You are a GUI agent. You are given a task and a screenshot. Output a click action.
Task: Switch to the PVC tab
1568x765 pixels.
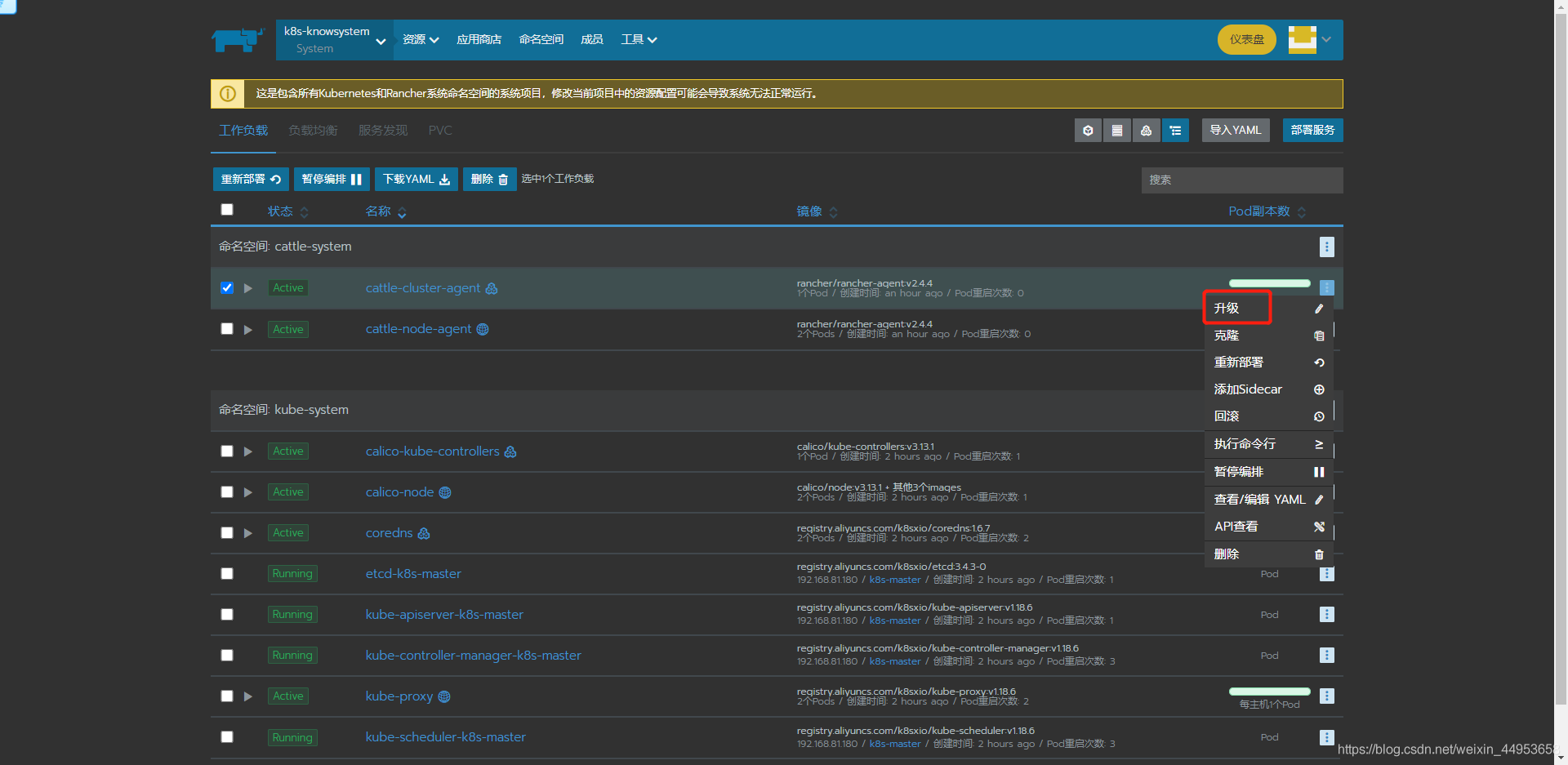[x=440, y=131]
